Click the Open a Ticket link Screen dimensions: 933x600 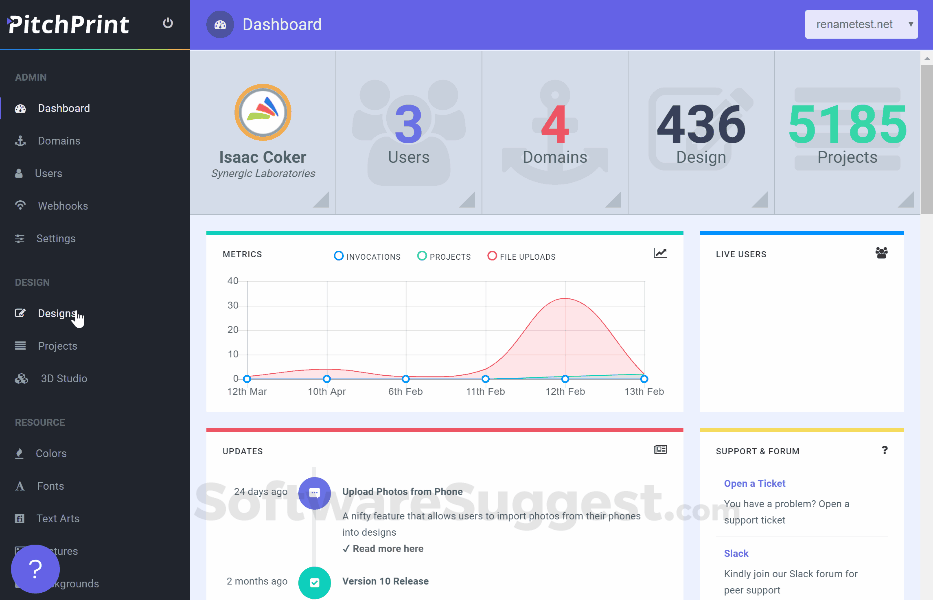(x=754, y=483)
